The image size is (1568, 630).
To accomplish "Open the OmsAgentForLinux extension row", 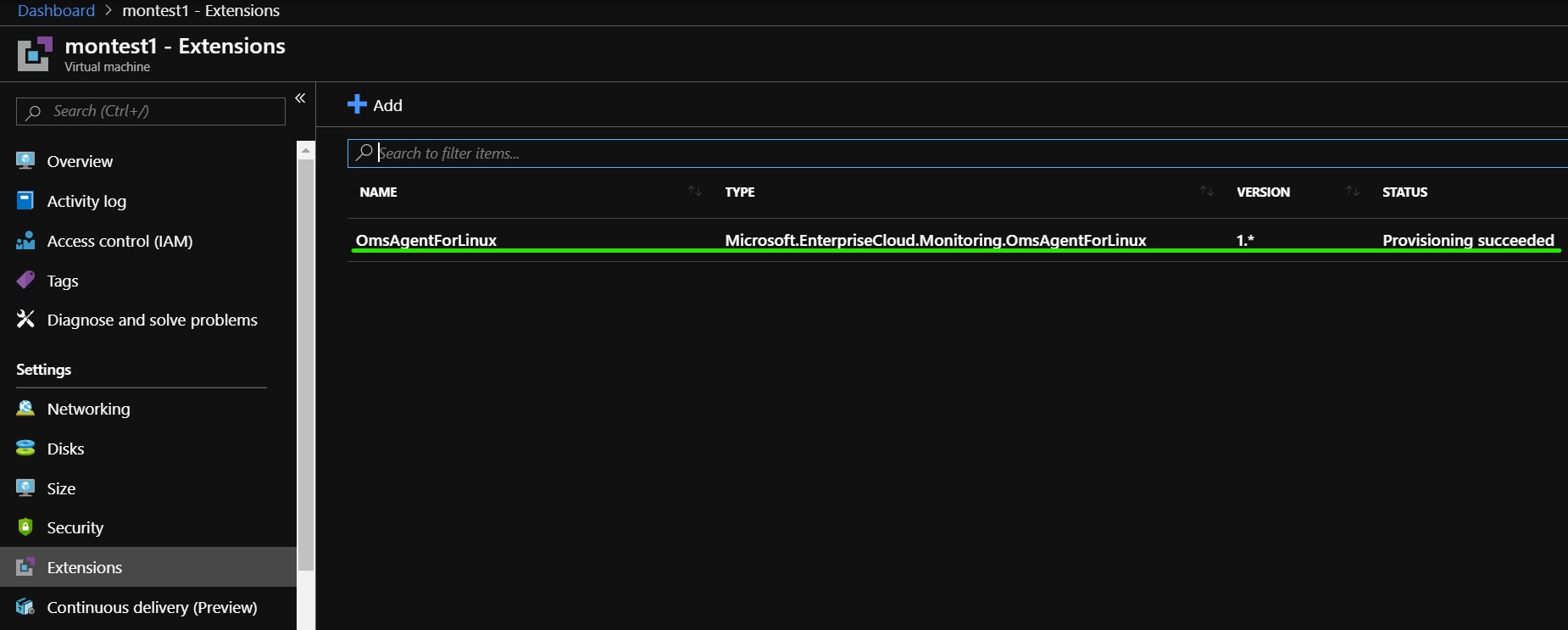I will point(958,240).
